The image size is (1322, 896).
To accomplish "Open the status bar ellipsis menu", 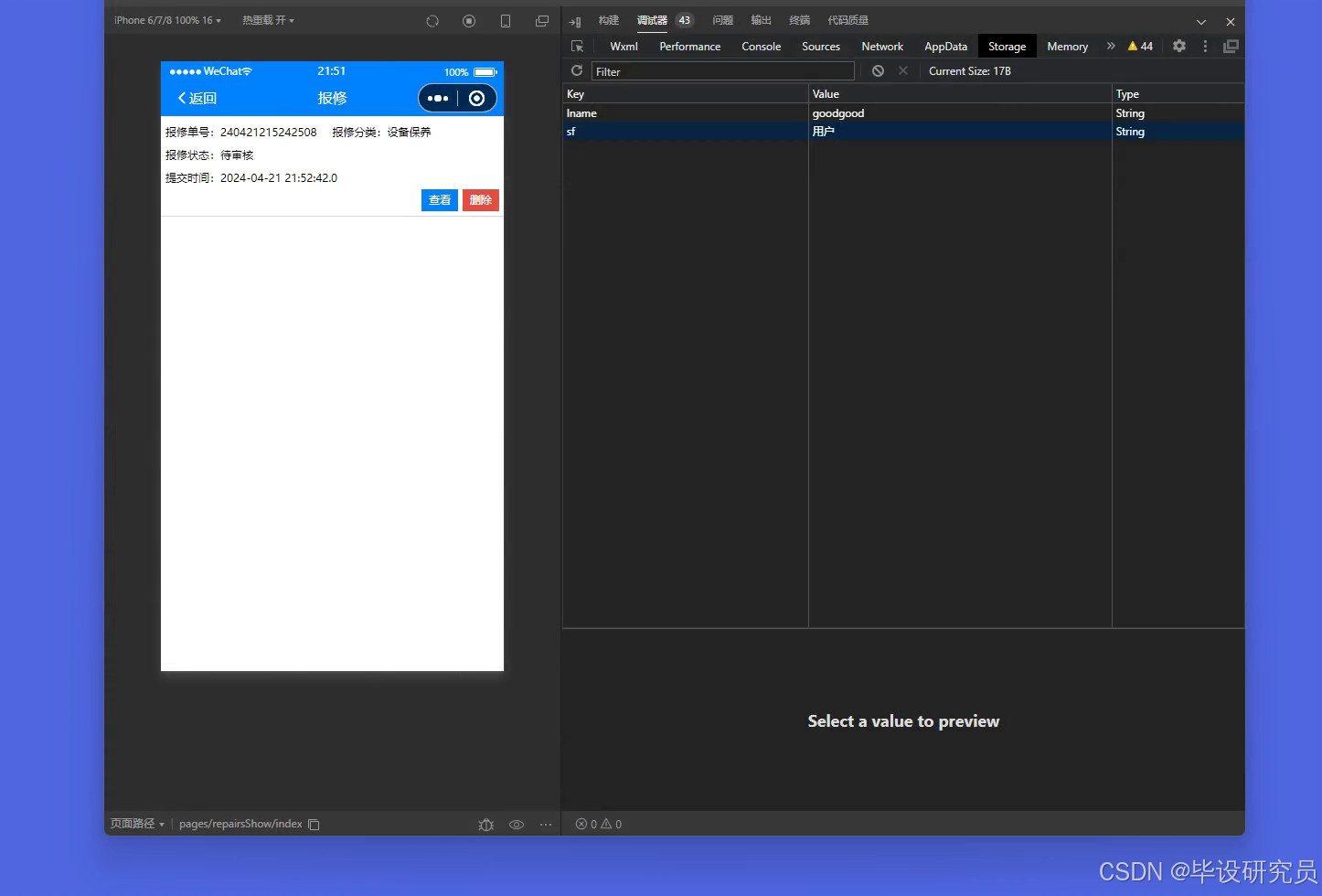I will click(546, 825).
